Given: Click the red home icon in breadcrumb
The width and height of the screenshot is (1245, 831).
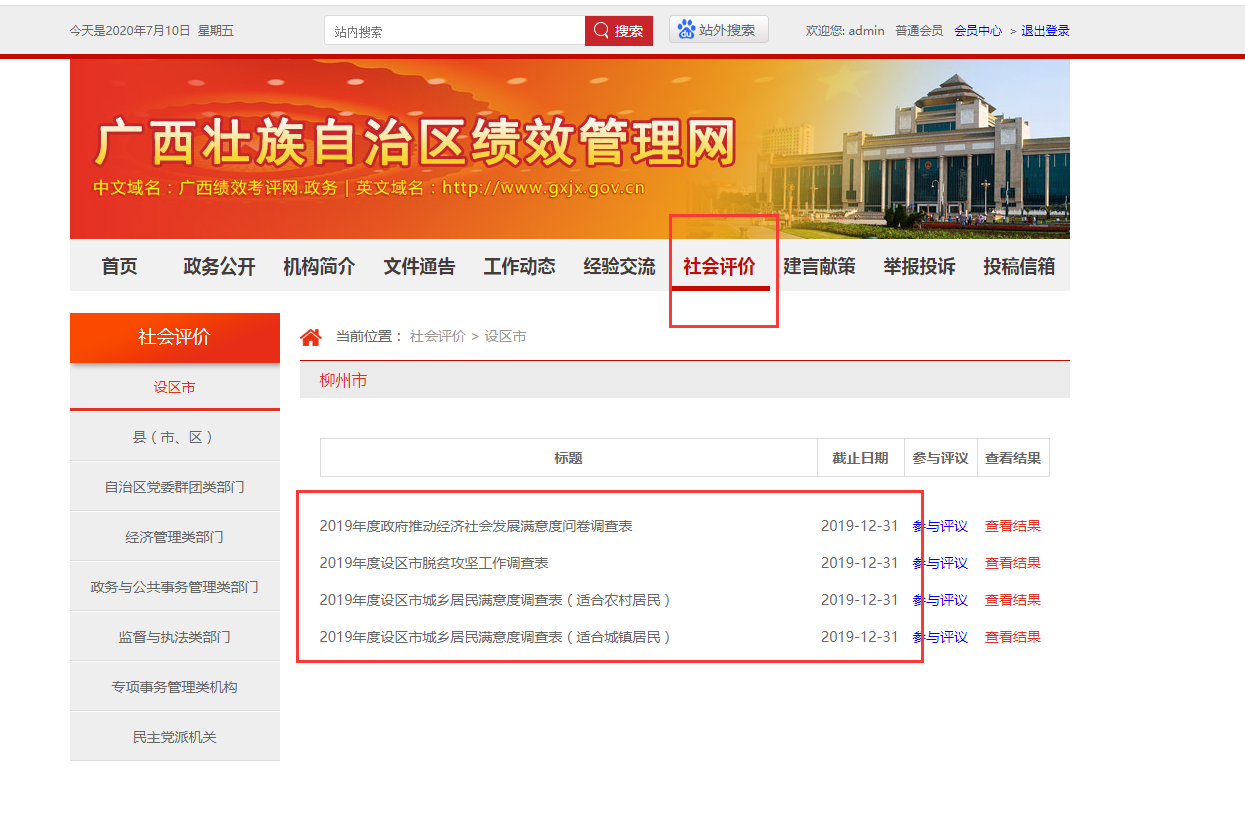Looking at the screenshot, I should [311, 337].
